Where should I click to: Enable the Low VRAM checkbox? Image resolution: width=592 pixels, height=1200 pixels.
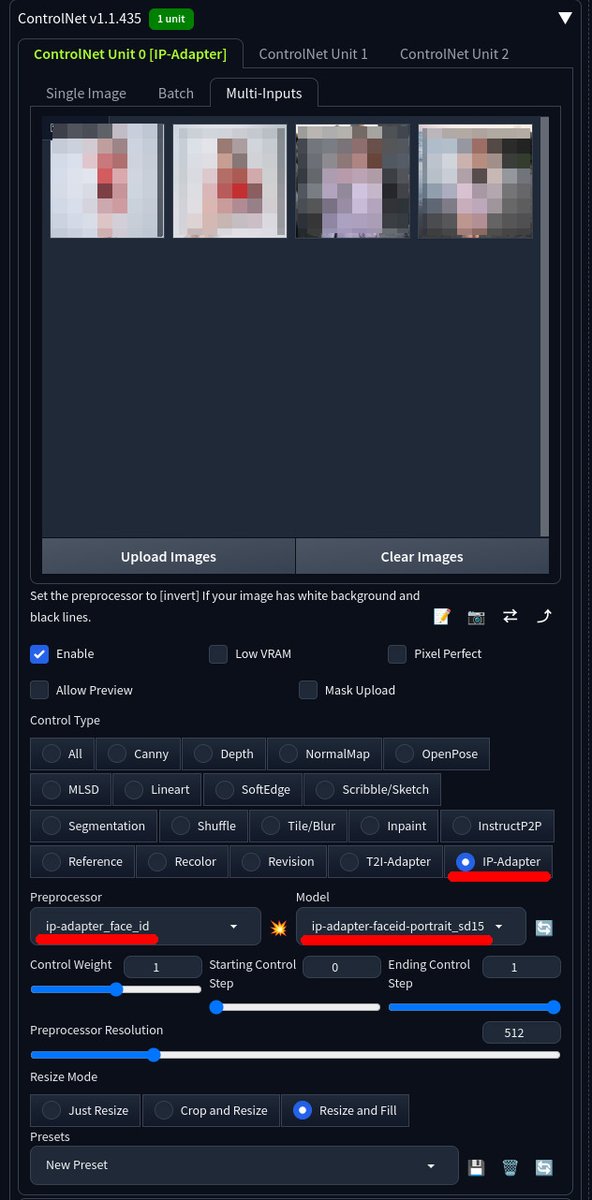coord(218,654)
